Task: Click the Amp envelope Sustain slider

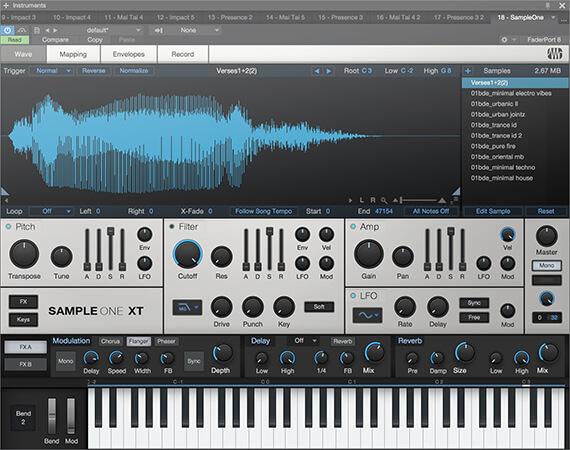Action: tap(451, 249)
